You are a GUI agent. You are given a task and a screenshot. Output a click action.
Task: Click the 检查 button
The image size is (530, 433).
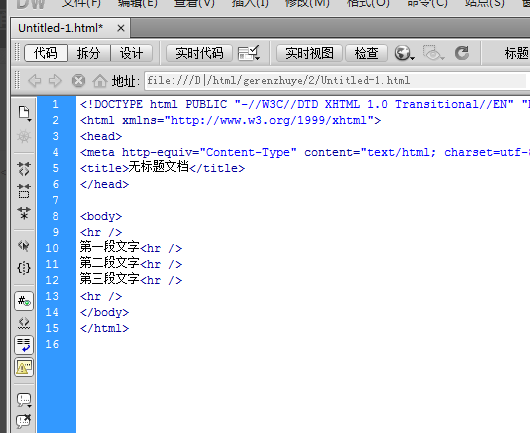coord(366,53)
